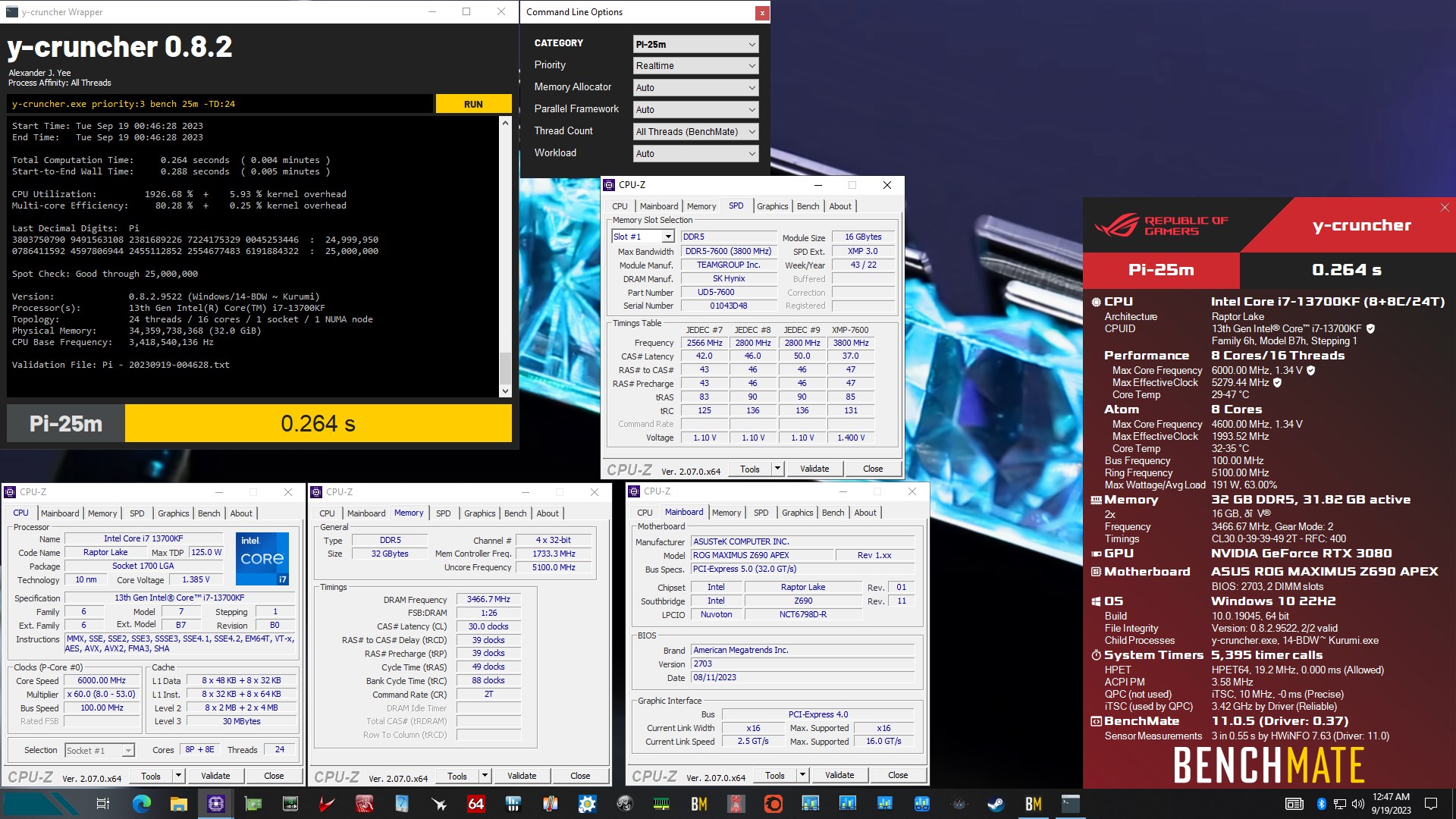Click the blue gear taskbar icon
This screenshot has height=819, width=1456.
click(x=587, y=804)
